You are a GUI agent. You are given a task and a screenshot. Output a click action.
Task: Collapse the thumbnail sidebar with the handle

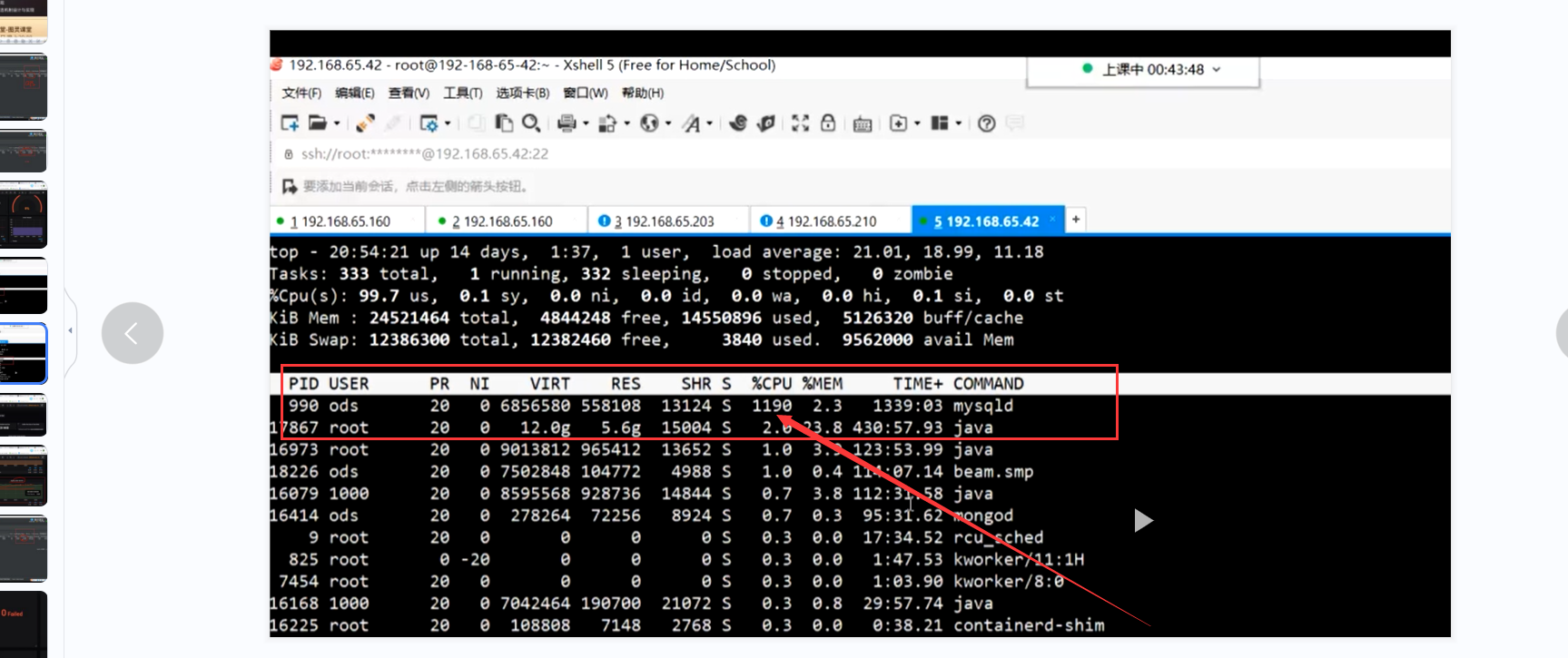coord(71,330)
